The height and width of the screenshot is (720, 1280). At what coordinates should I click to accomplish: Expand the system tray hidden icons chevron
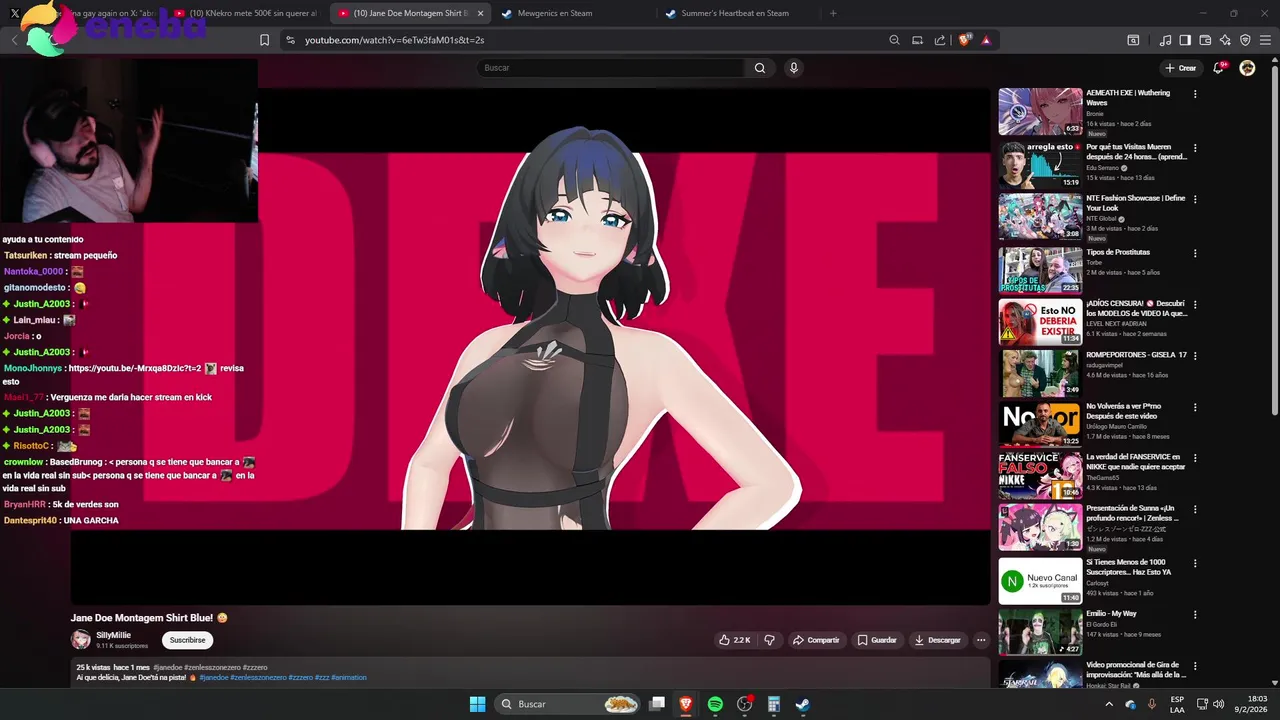point(1109,704)
